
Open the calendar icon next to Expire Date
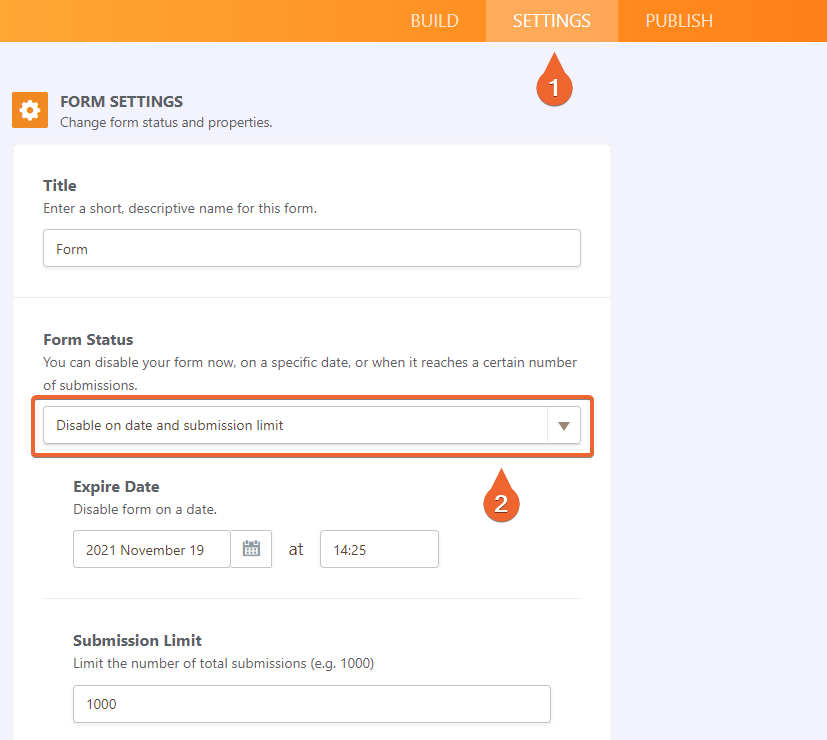[x=250, y=548]
